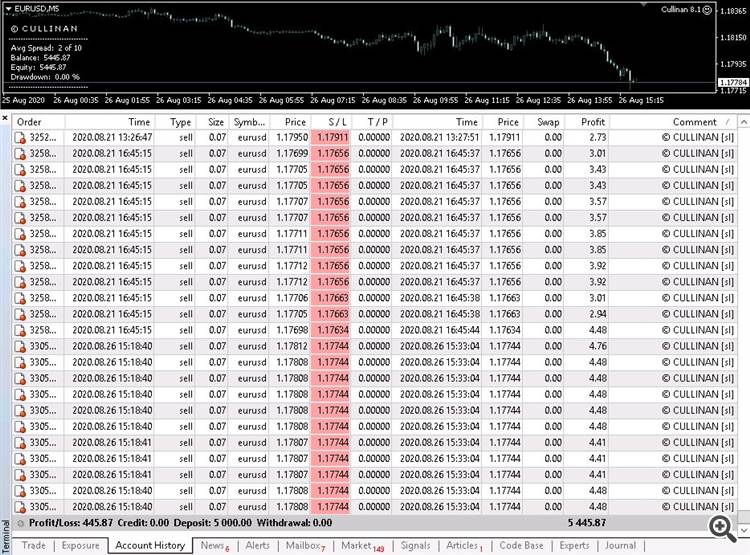Click order icon in row with price 1.17698

[20, 331]
